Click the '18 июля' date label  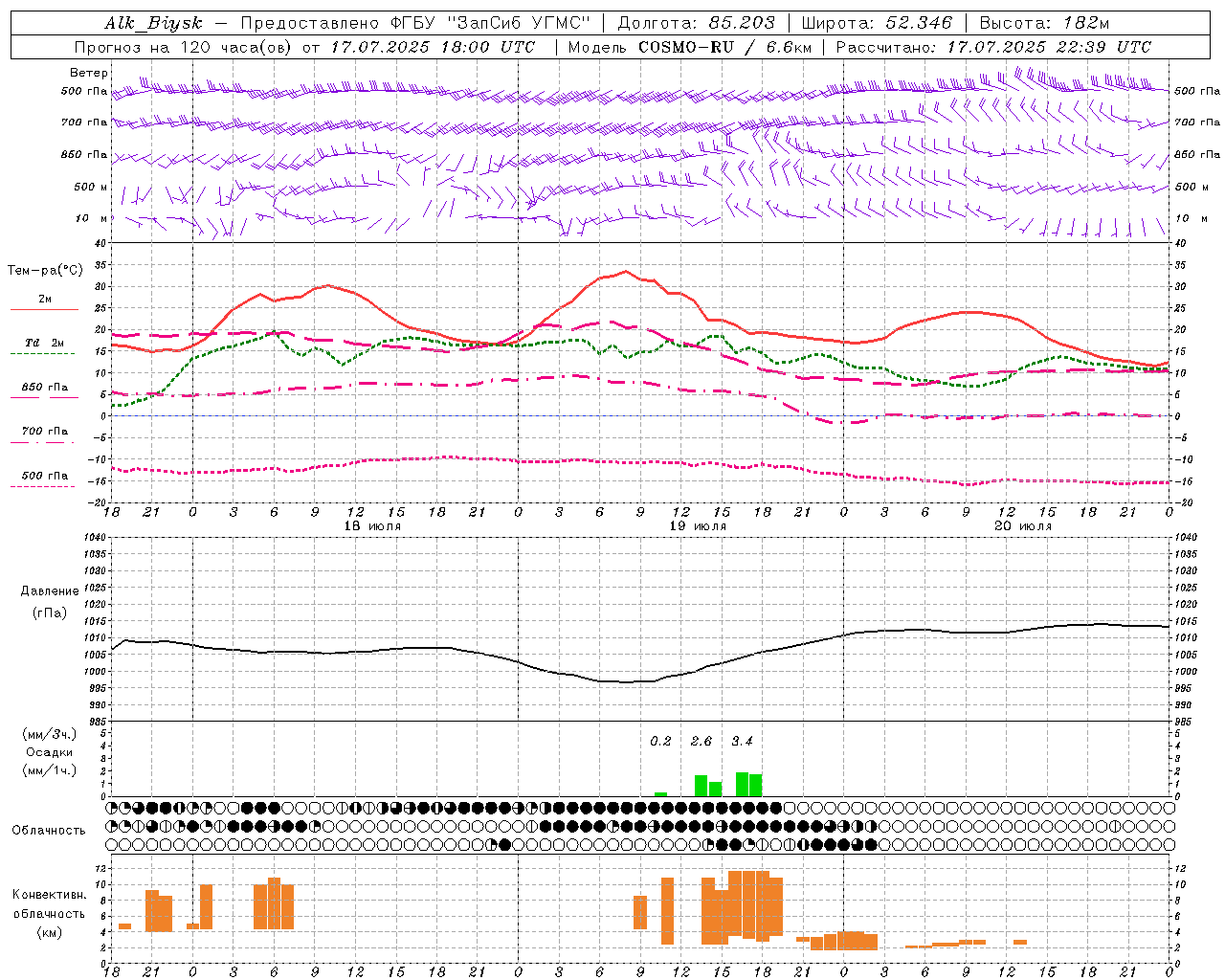[372, 526]
